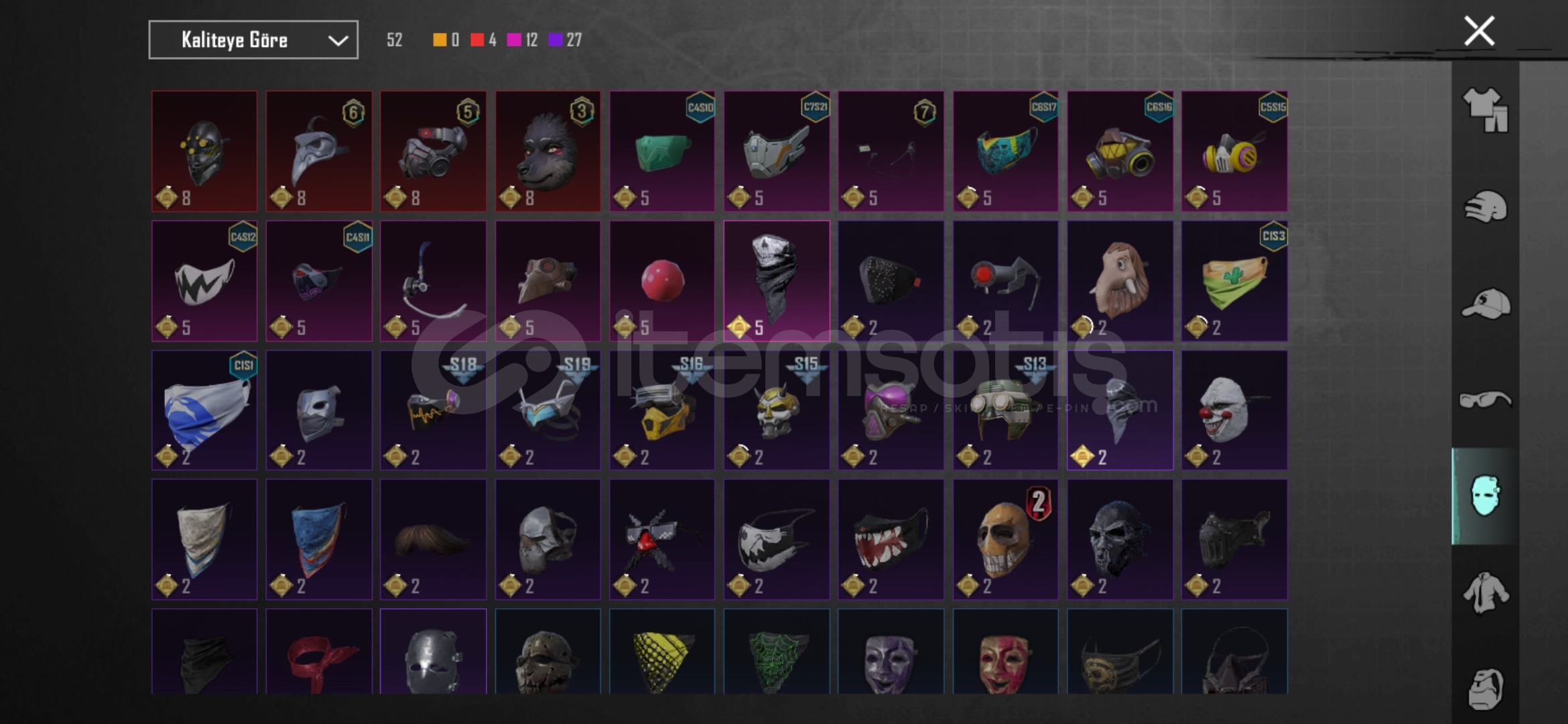Select the helmet headgear category icon
Image resolution: width=1568 pixels, height=724 pixels.
[1485, 206]
